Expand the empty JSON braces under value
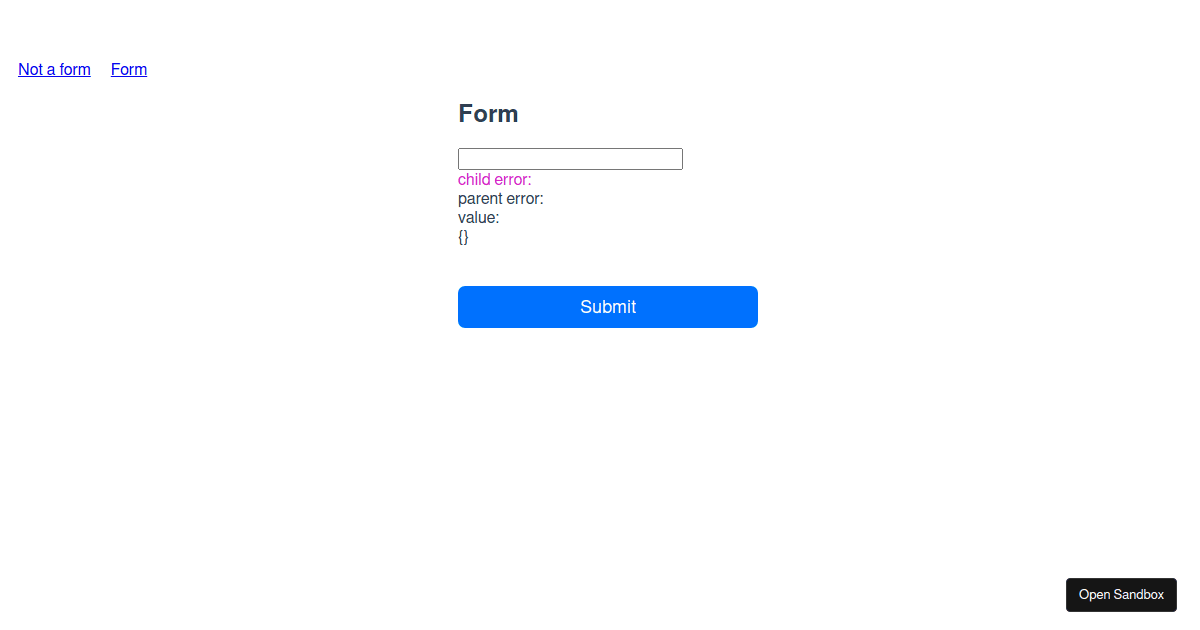1200x630 pixels. click(463, 237)
